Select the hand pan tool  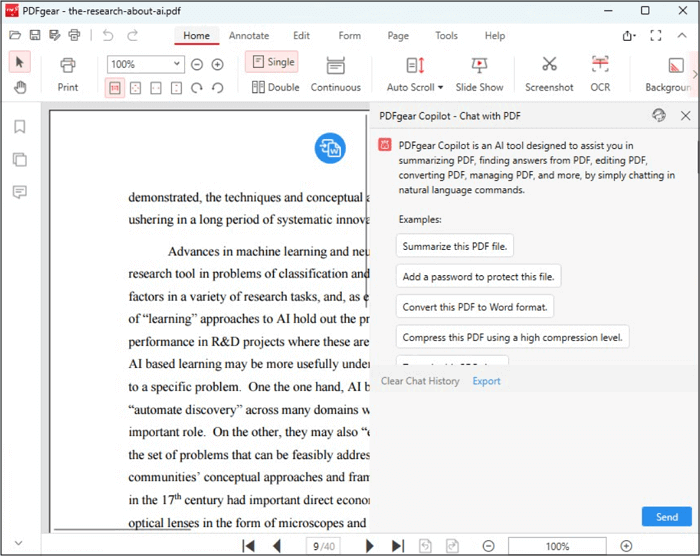coord(20,87)
